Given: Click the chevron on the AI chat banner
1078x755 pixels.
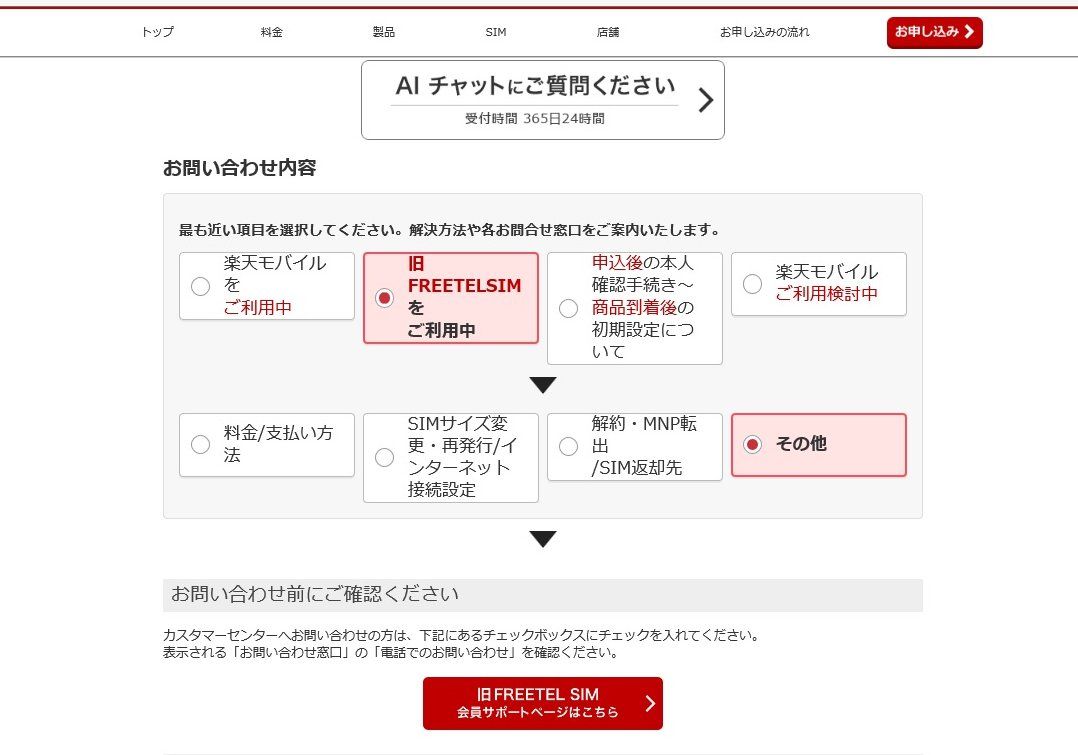Looking at the screenshot, I should 705,100.
